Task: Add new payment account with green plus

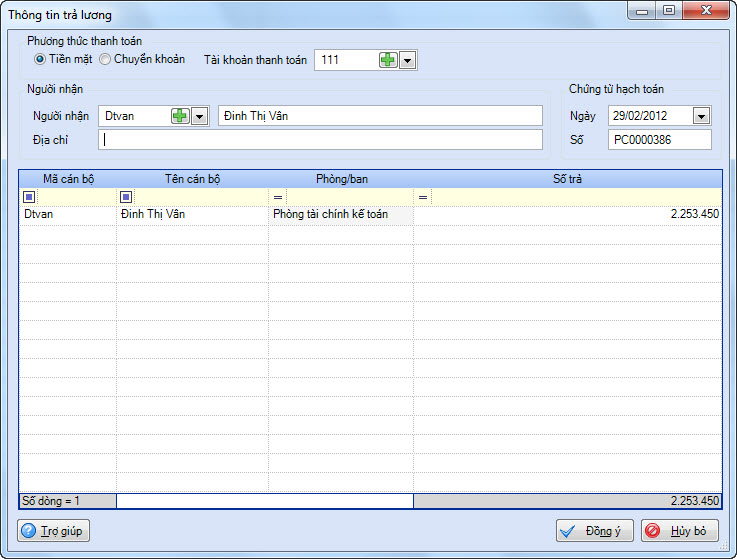Action: click(x=388, y=60)
